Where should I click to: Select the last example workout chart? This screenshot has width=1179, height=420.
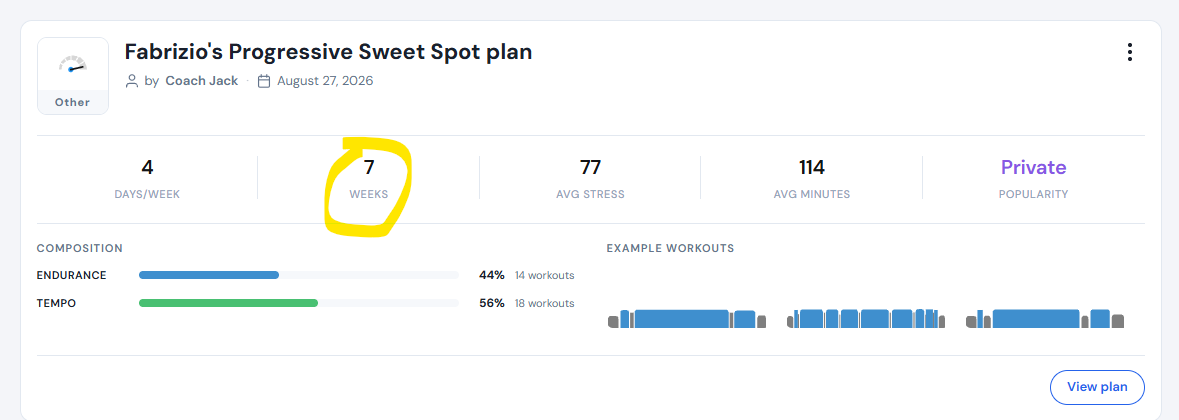[x=1045, y=319]
